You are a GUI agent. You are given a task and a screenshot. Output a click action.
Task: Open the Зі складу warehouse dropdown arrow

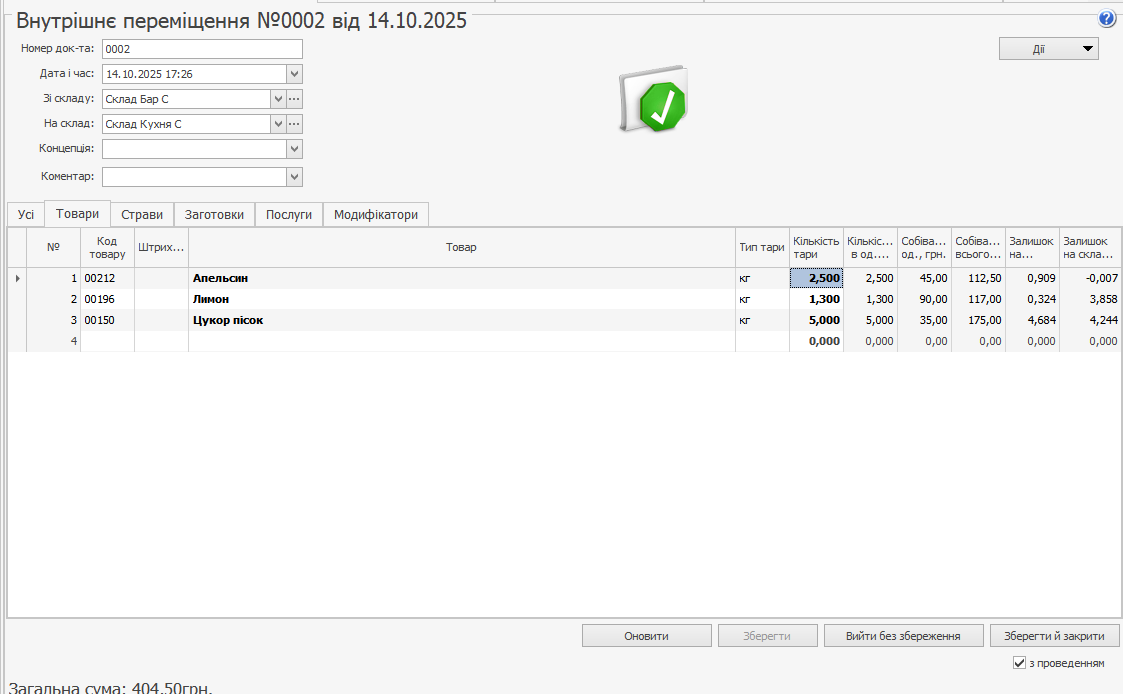pyautogui.click(x=278, y=99)
